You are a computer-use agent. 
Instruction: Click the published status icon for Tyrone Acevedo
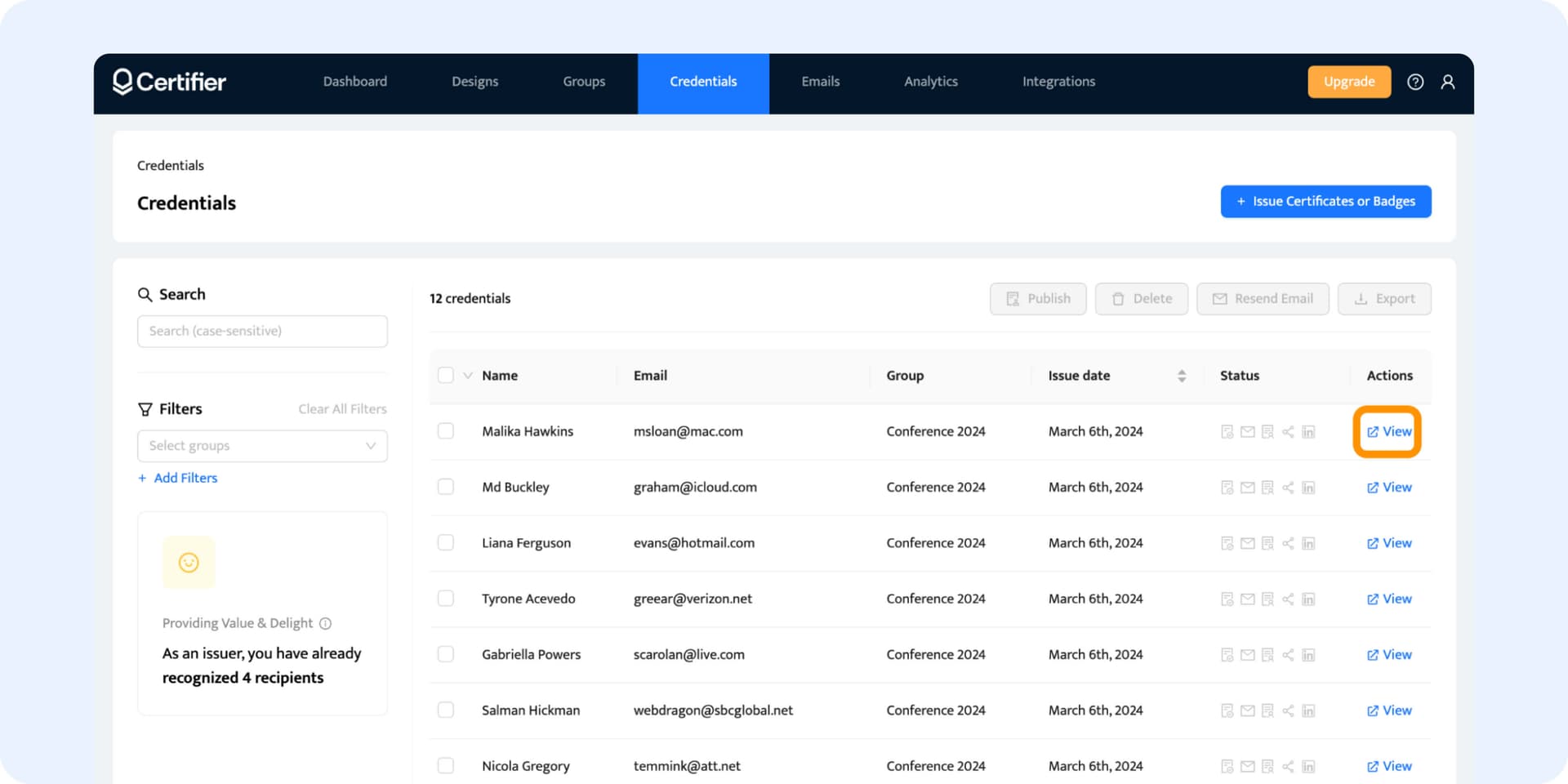tap(1227, 599)
